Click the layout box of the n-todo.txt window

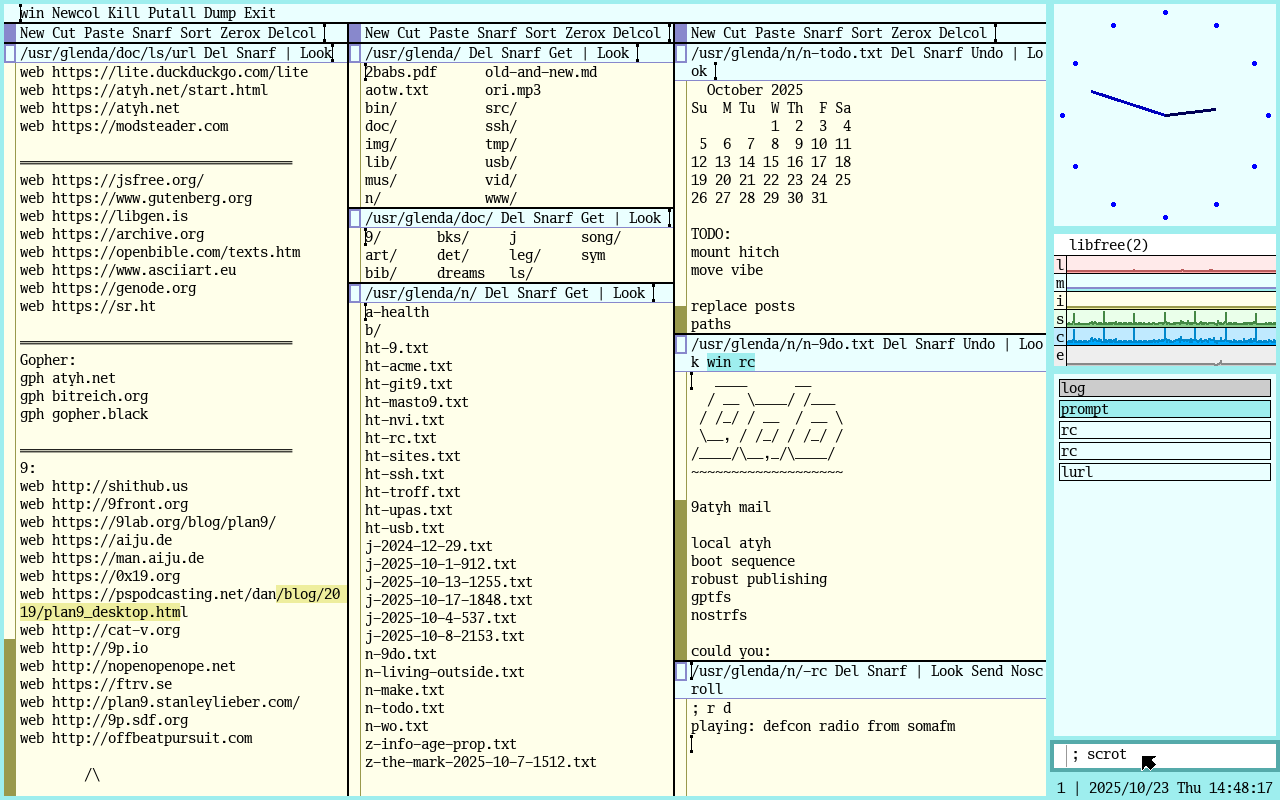[x=681, y=54]
